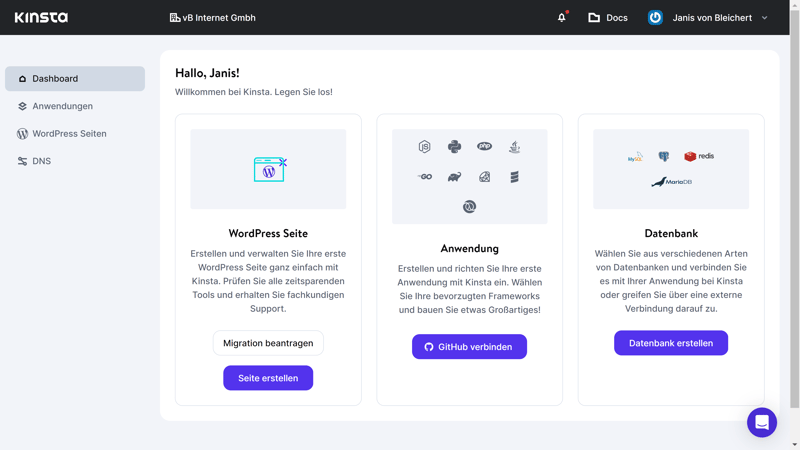The image size is (800, 450).
Task: Click Datenbank erstellen button
Action: pyautogui.click(x=671, y=343)
